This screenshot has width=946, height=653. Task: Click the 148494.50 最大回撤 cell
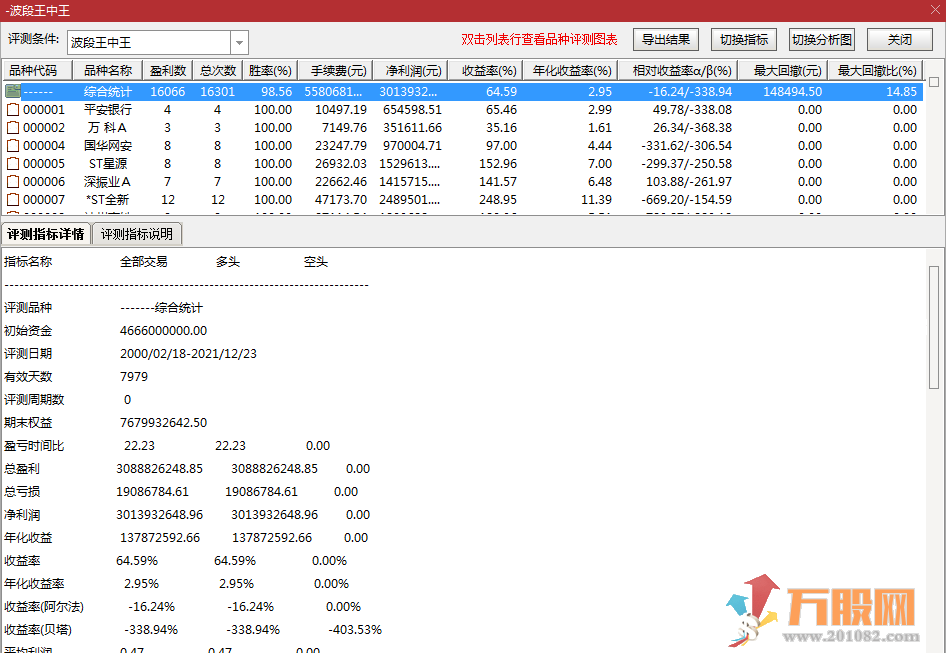tap(793, 92)
